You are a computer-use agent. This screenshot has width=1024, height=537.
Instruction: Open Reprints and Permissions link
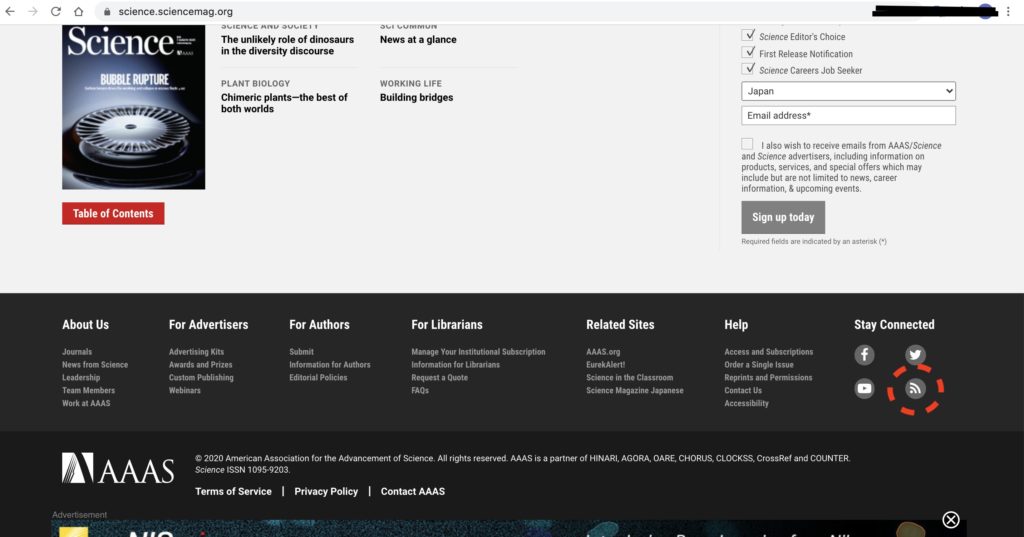[768, 378]
